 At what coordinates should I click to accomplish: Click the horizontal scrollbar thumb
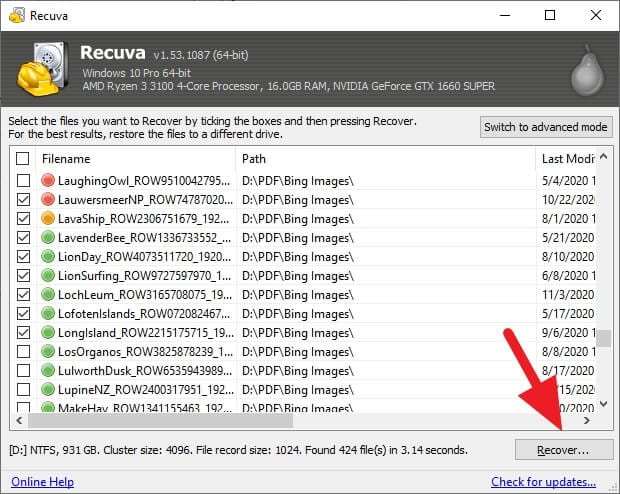[x=160, y=420]
